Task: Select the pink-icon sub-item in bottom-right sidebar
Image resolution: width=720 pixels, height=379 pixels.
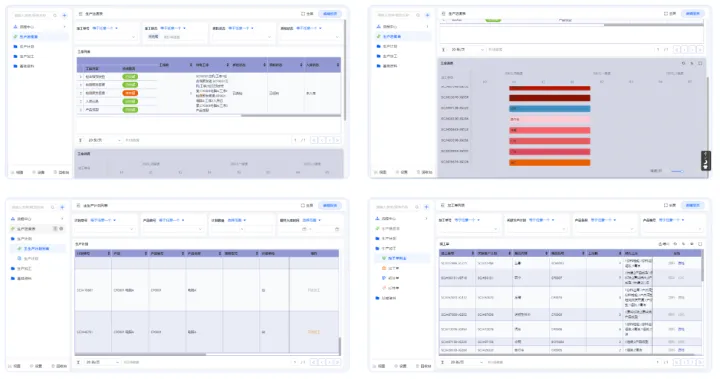Action: [390, 288]
